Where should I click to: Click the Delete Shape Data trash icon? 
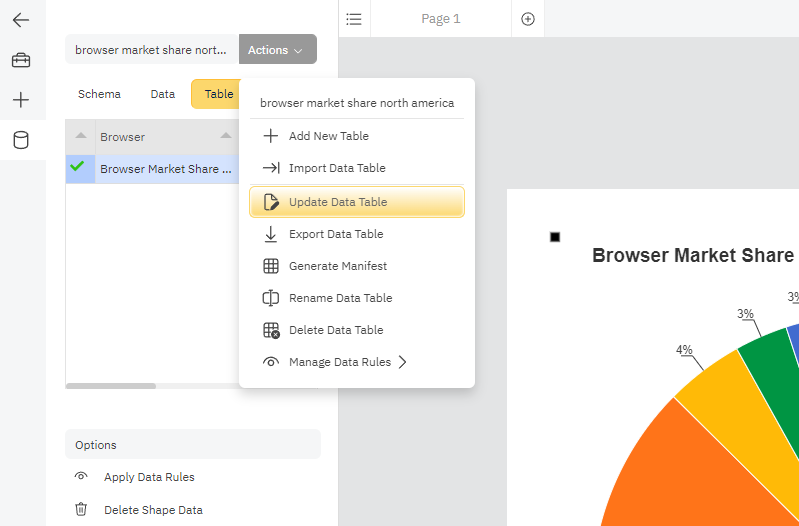click(81, 510)
